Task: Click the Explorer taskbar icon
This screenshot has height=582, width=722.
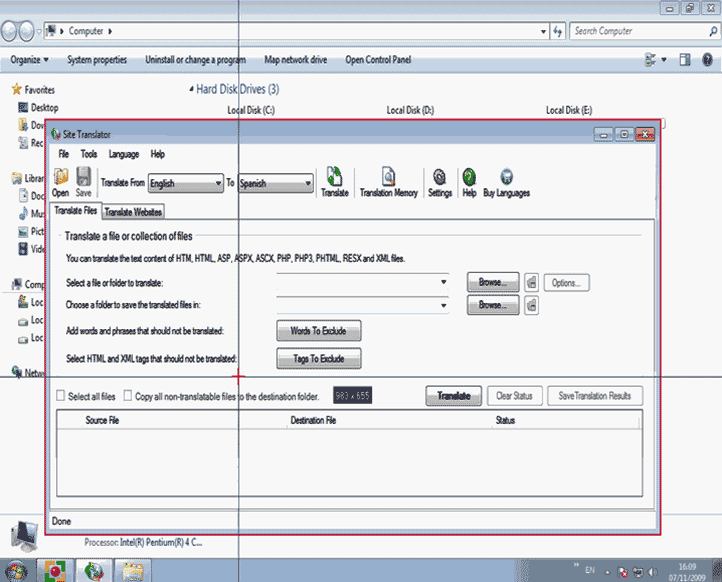Action: point(133,571)
